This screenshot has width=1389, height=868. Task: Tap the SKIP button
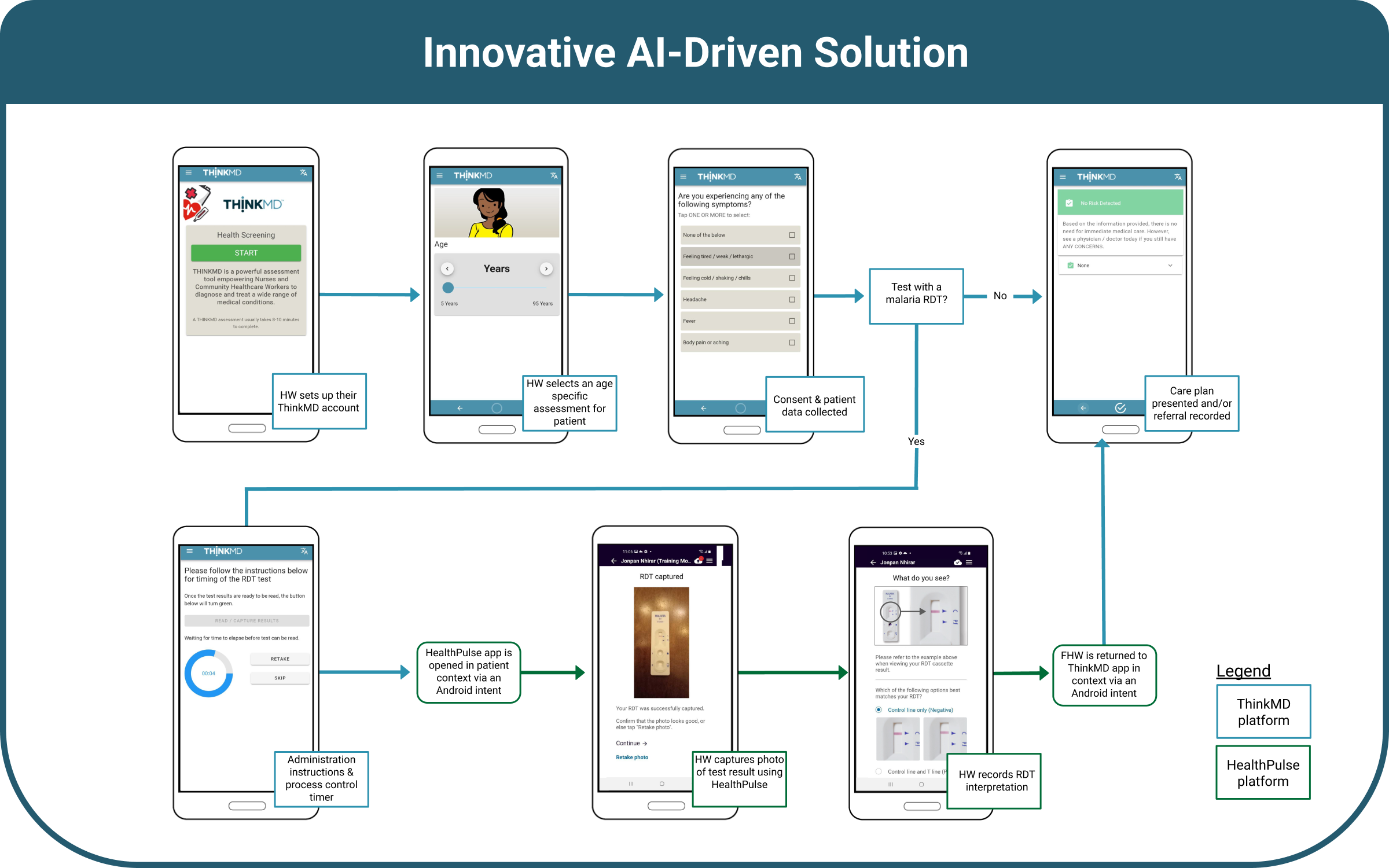tap(280, 678)
